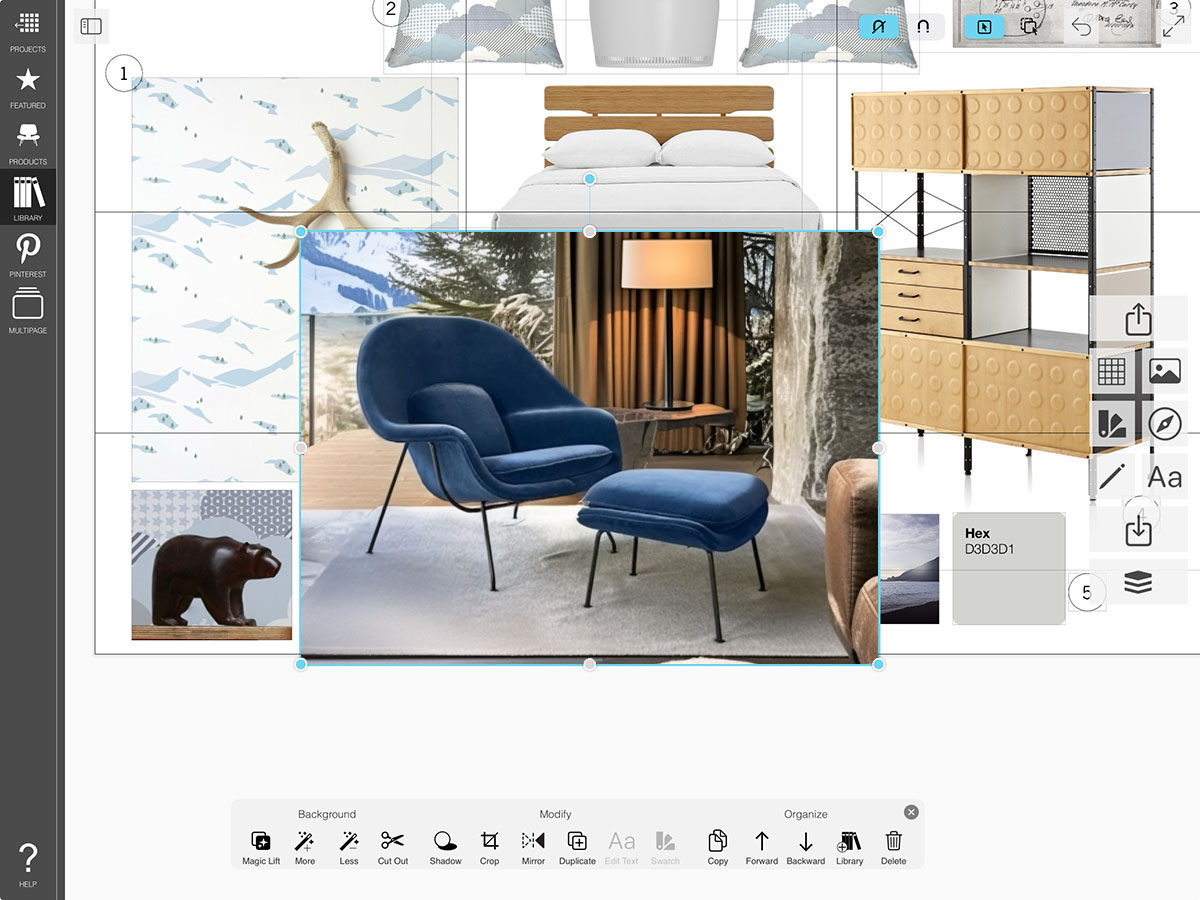Apply Magic Lift to the selected image

(261, 847)
